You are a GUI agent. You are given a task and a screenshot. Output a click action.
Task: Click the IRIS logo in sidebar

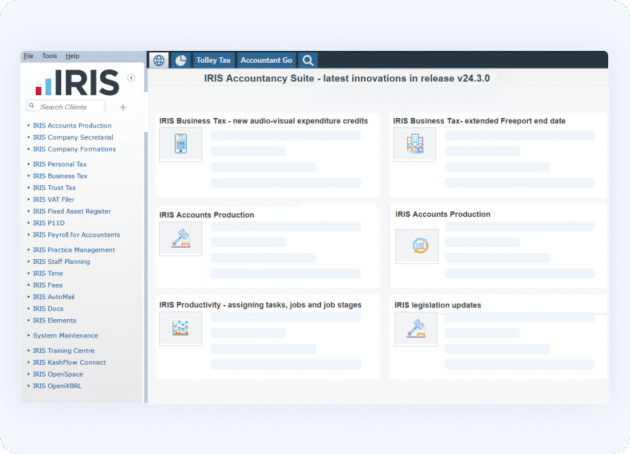point(77,82)
